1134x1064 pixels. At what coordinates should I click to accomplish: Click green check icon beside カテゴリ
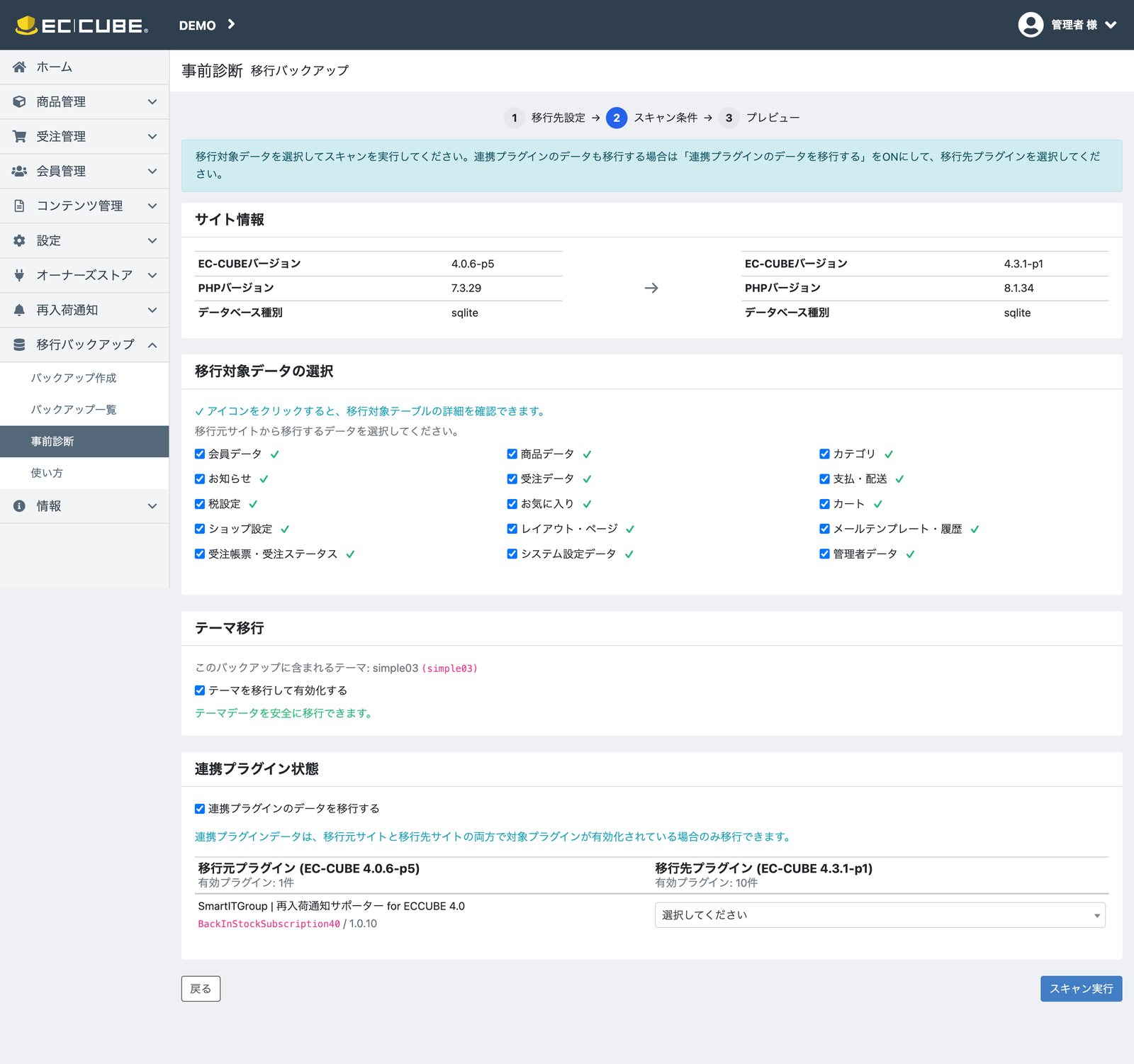coord(889,454)
